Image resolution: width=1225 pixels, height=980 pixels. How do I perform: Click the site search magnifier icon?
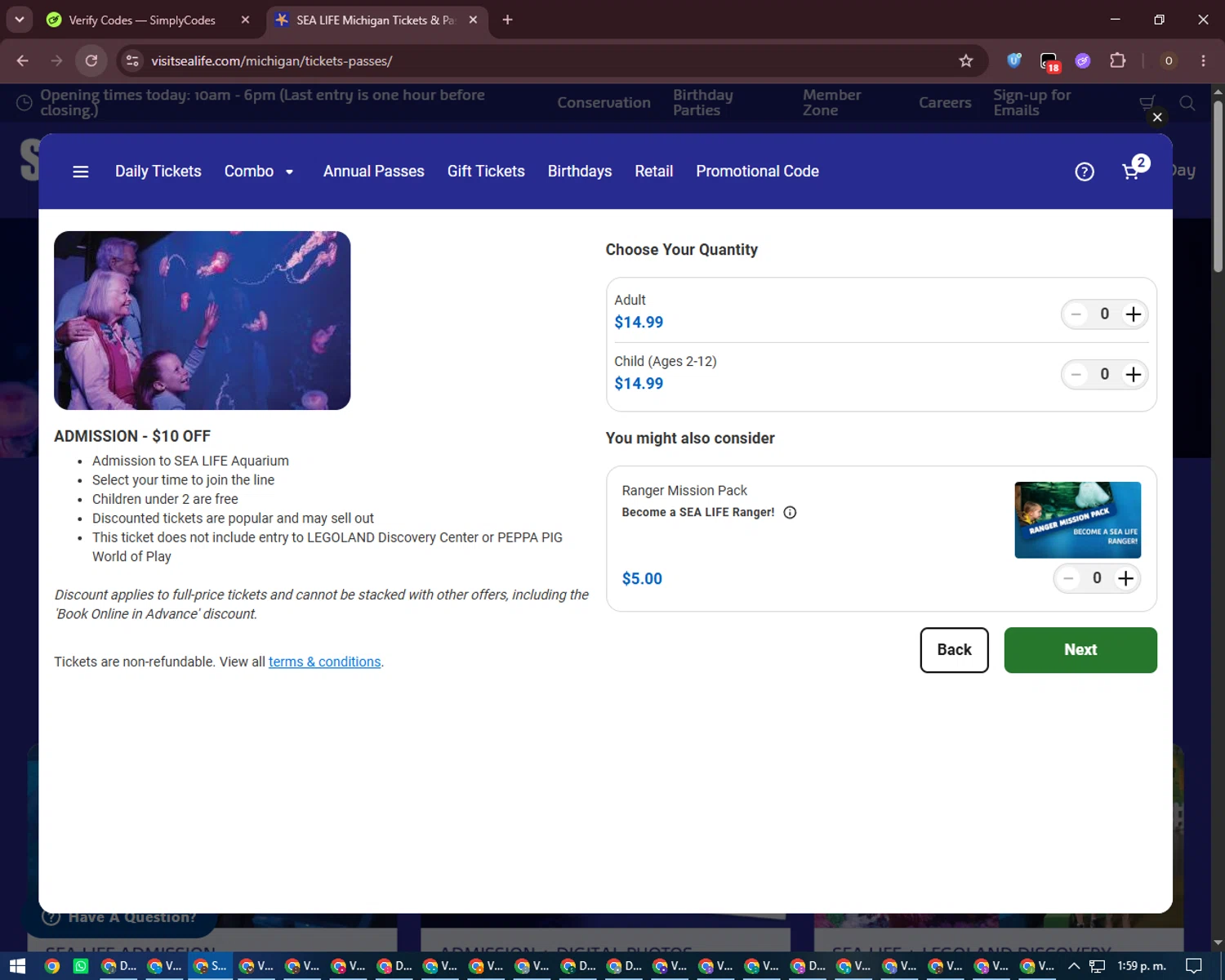coord(1187,103)
